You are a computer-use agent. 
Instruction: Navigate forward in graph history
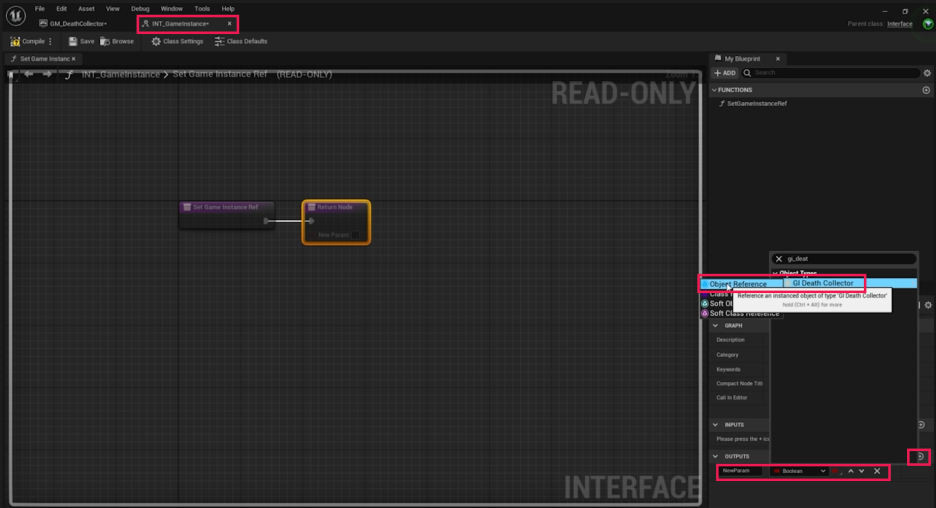pos(47,74)
